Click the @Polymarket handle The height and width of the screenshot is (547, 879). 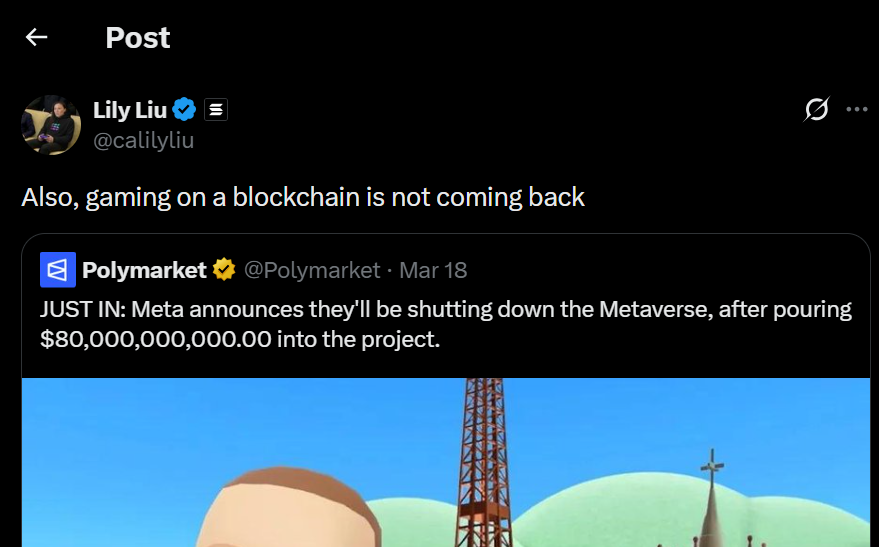click(312, 270)
